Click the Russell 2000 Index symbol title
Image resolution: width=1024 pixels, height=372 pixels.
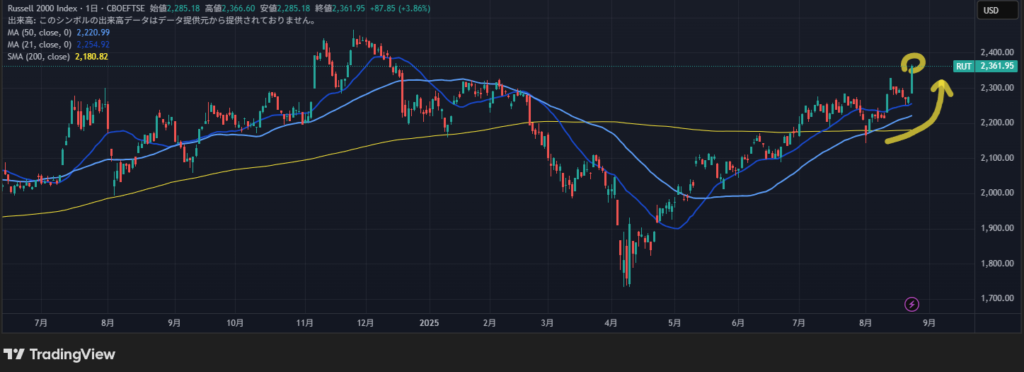point(42,8)
